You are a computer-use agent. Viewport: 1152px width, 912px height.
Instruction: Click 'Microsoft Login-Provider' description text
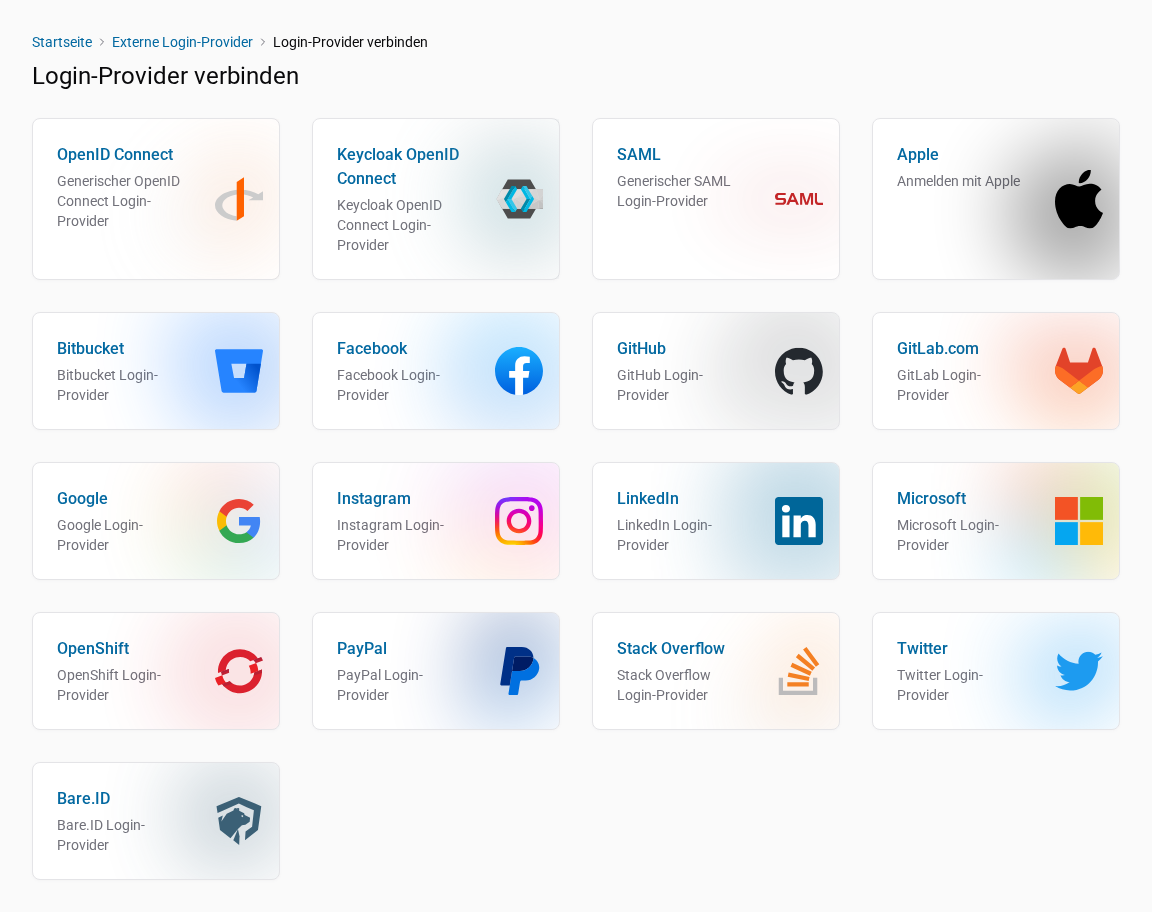click(948, 535)
